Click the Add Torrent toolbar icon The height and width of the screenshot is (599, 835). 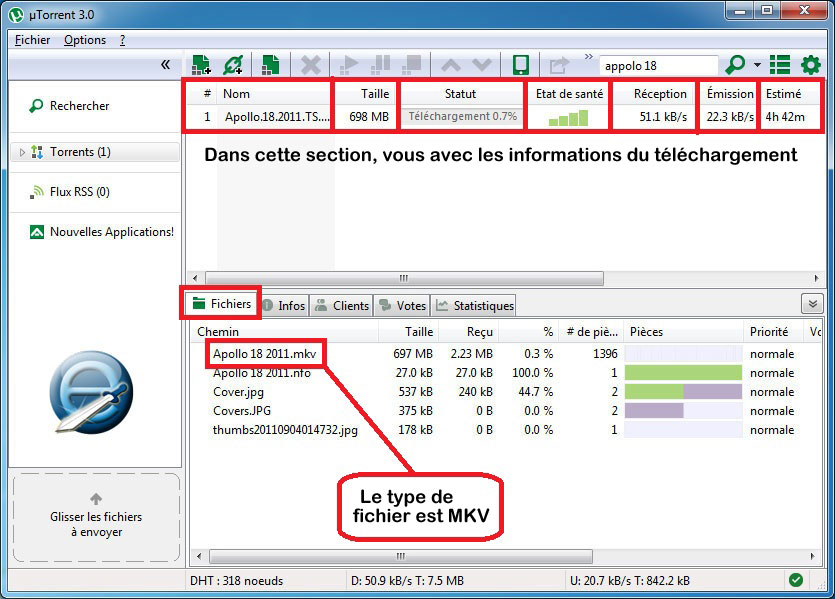[x=201, y=65]
